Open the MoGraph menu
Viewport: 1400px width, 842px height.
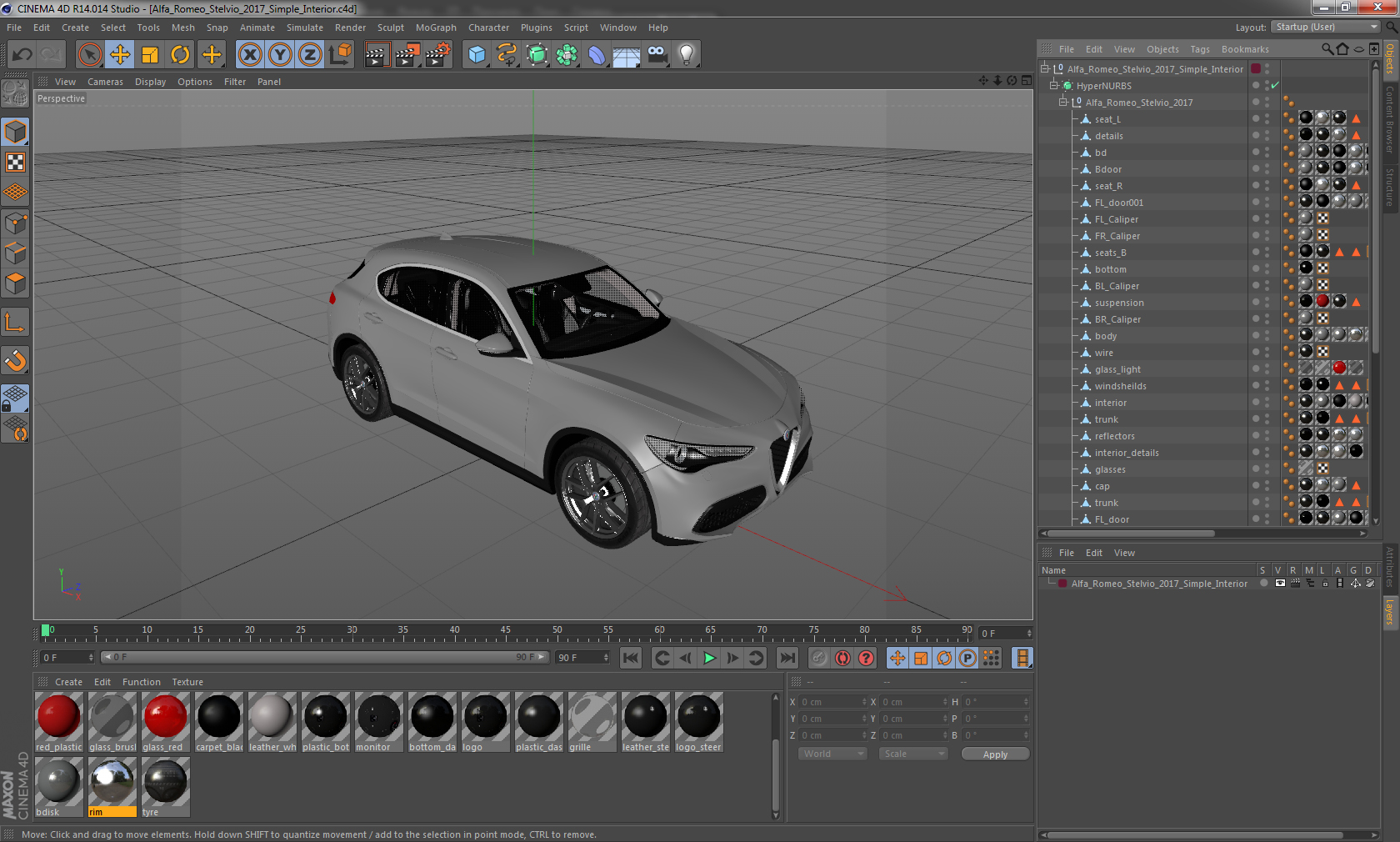436,28
